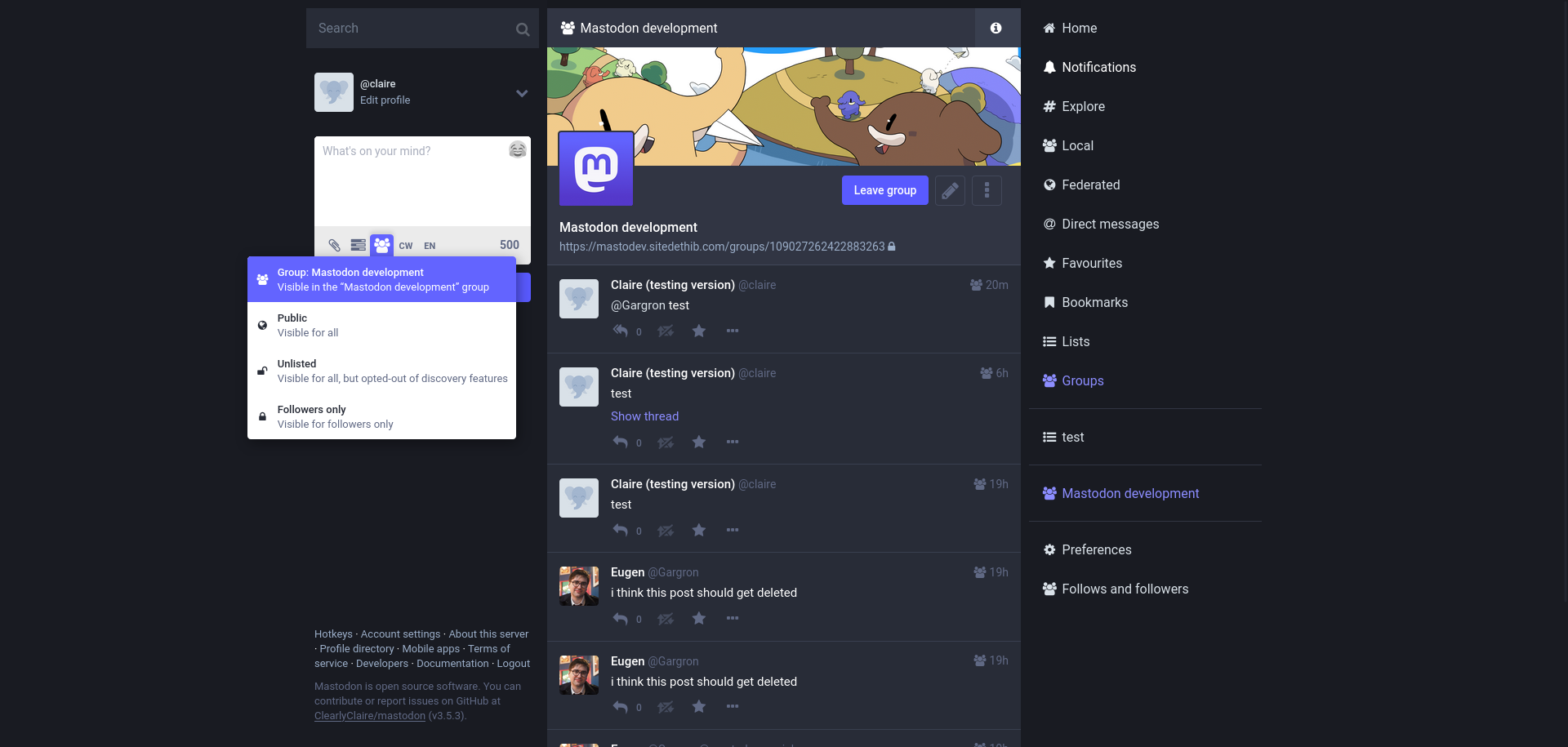Open Eugen's avatar on first post
The height and width of the screenshot is (747, 1568).
(x=579, y=586)
